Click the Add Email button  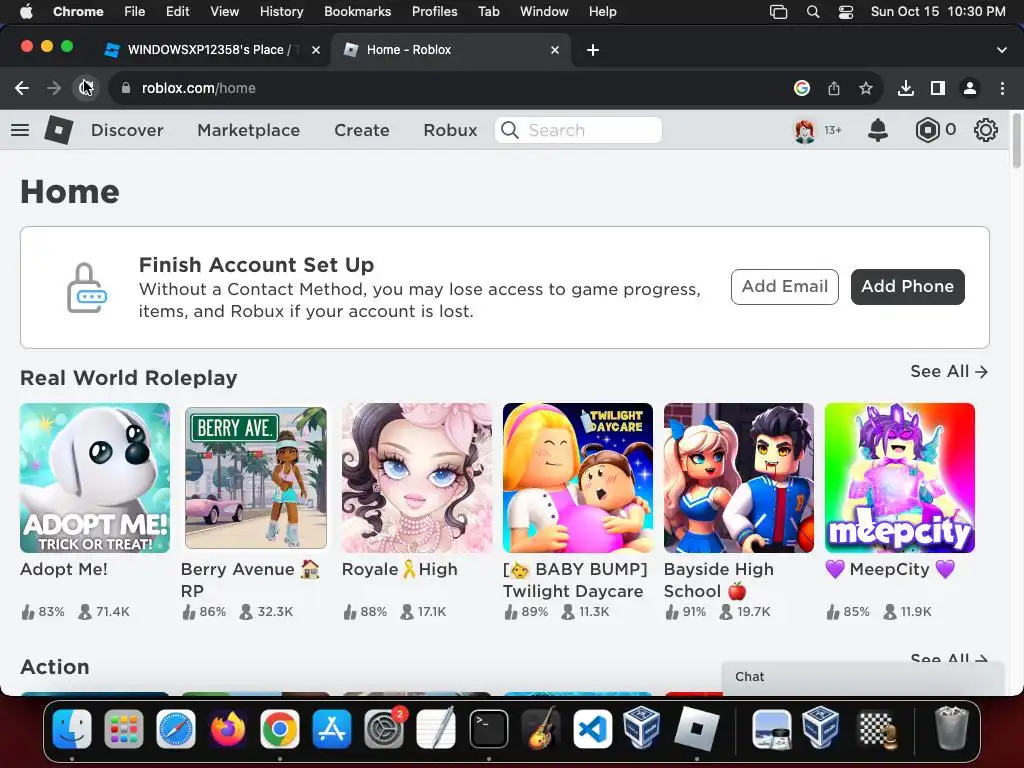pos(784,287)
